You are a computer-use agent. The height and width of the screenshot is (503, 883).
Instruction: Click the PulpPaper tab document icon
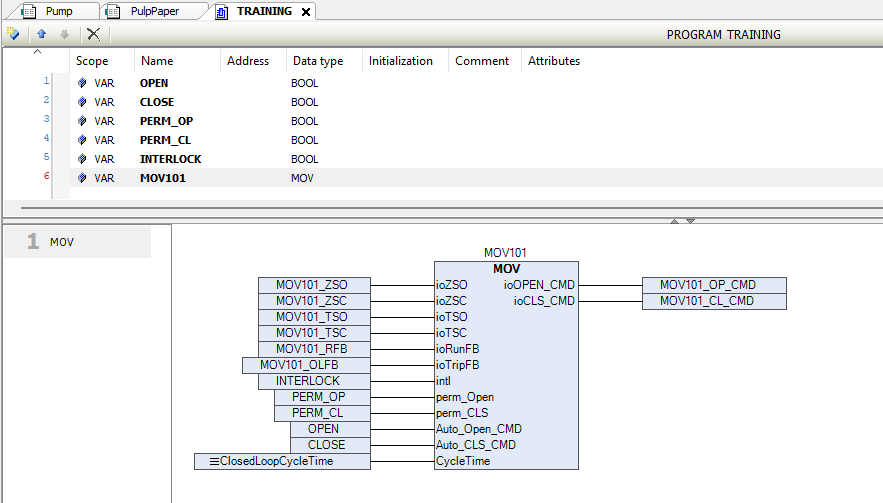[x=113, y=11]
